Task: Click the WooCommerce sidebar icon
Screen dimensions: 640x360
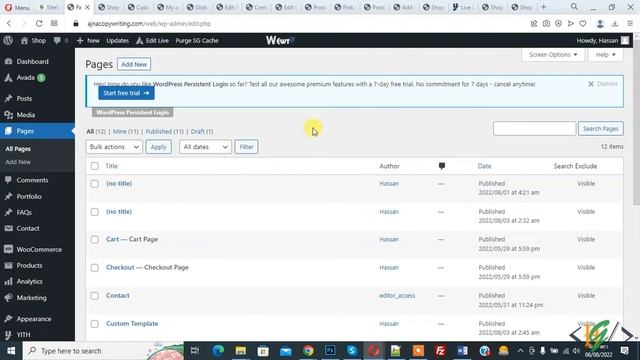Action: pos(9,249)
